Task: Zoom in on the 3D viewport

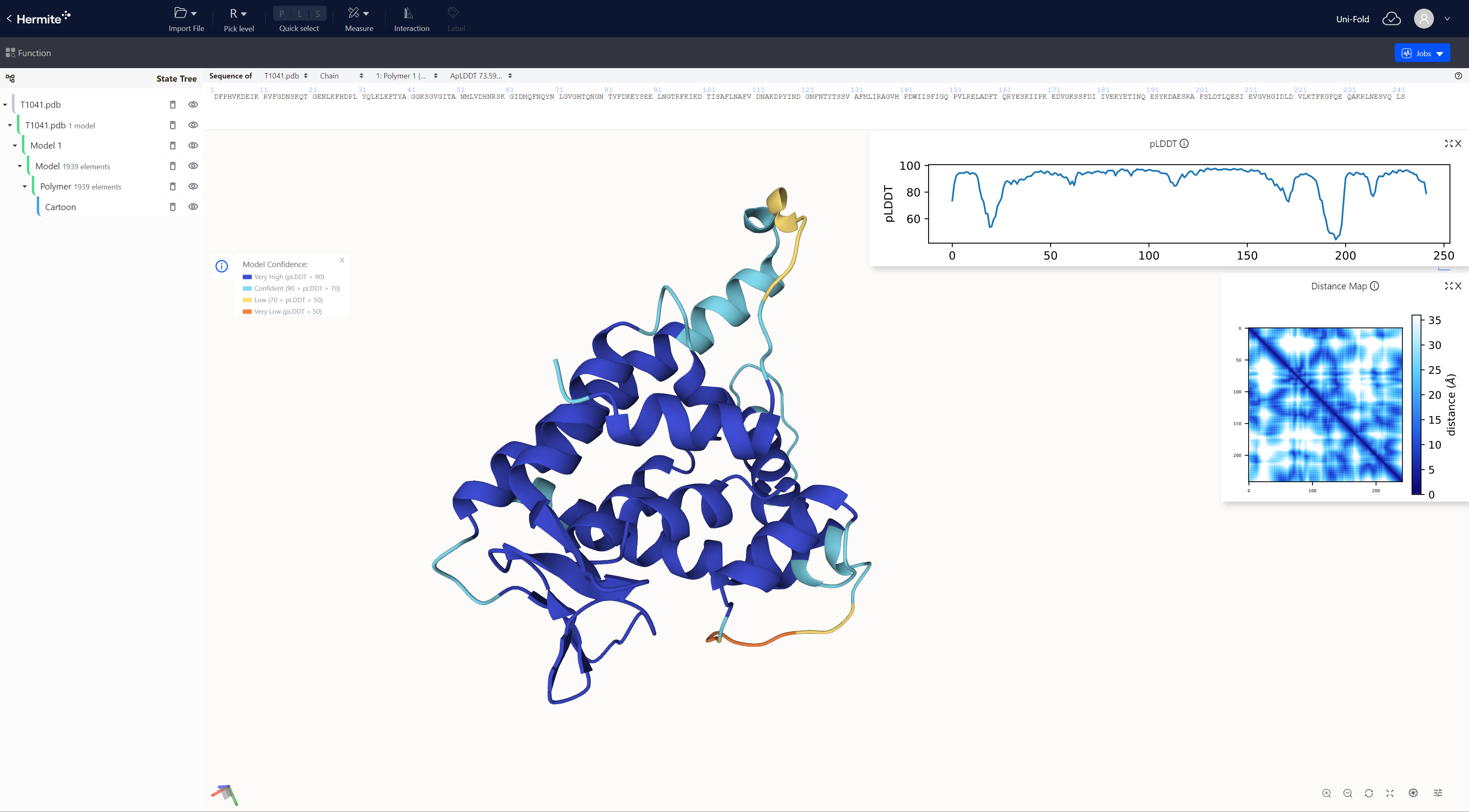Action: [x=1327, y=793]
